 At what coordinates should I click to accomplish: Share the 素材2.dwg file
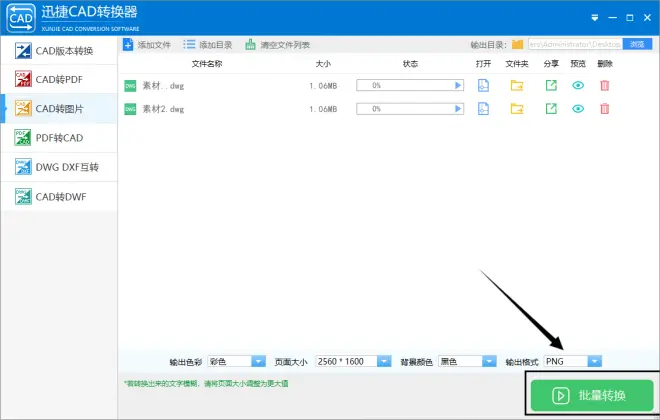[551, 109]
